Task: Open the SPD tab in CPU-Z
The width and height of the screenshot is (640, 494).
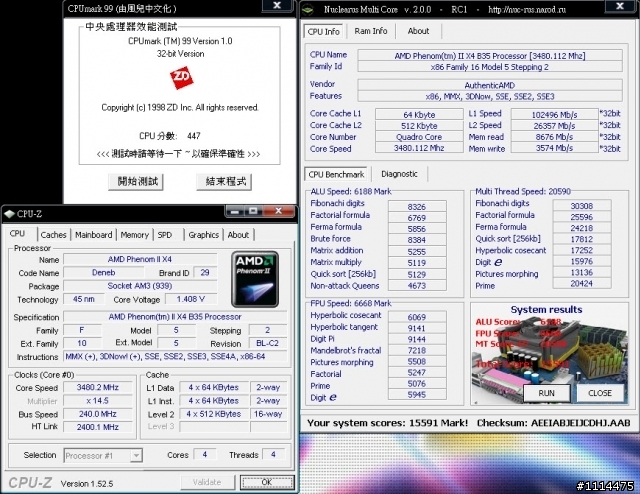Action: click(165, 235)
